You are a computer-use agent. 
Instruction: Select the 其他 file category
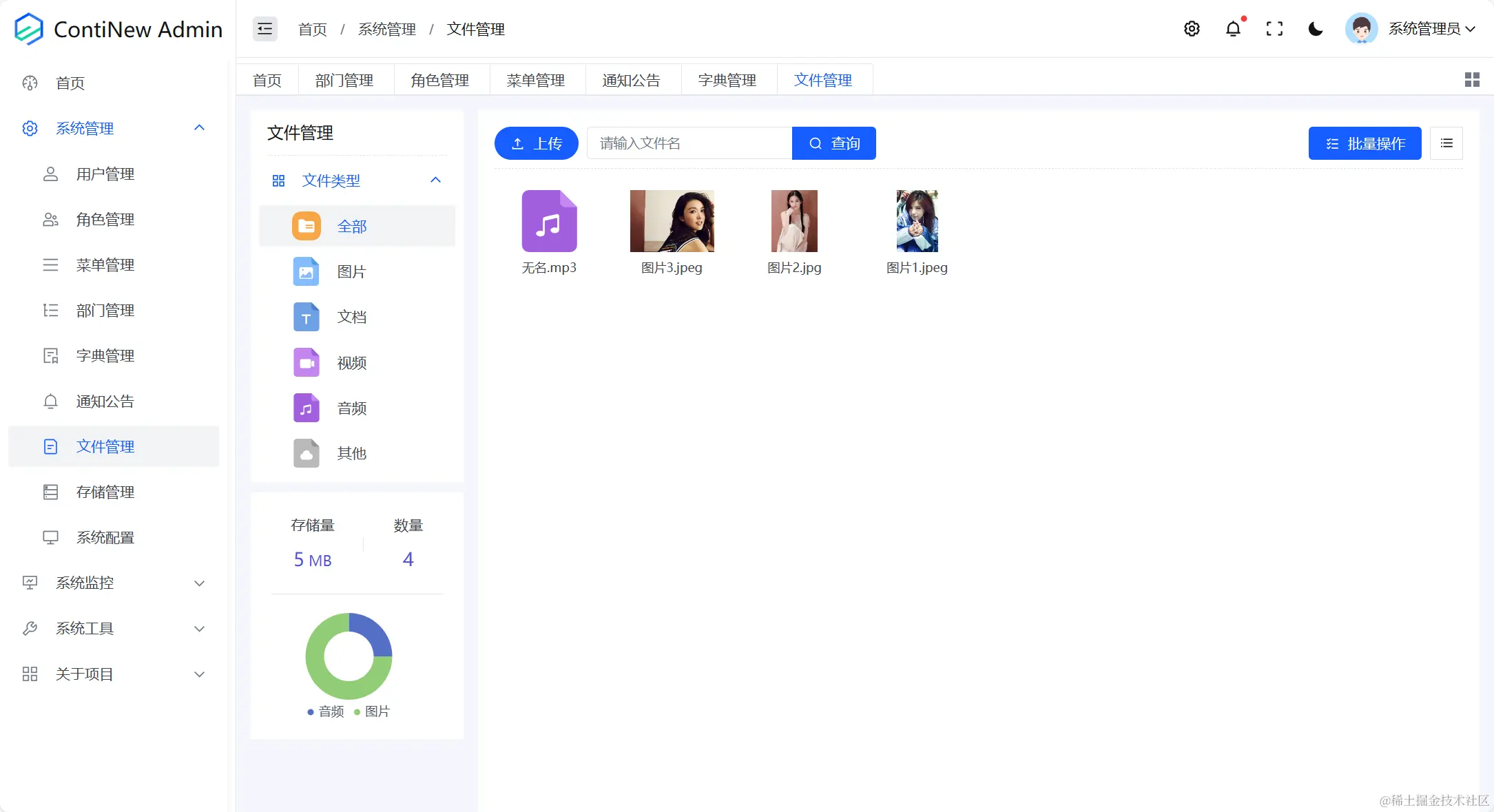[x=352, y=453]
